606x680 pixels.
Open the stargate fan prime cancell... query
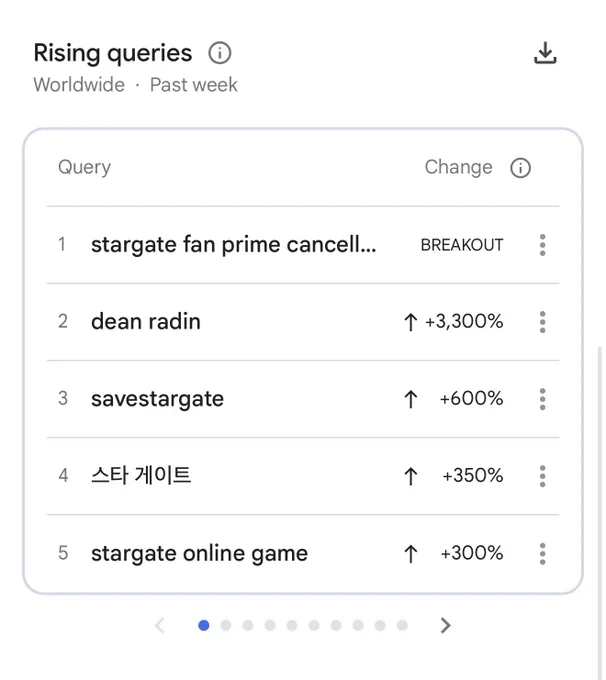point(233,245)
